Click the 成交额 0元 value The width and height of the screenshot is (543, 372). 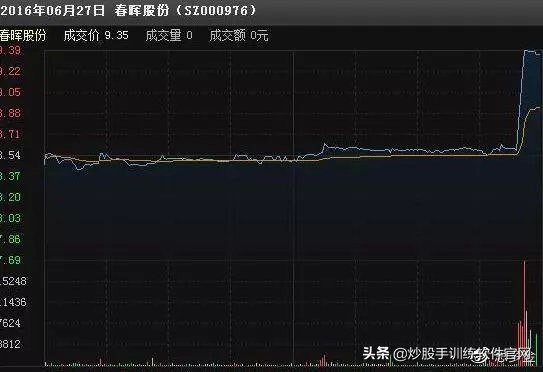pos(239,35)
